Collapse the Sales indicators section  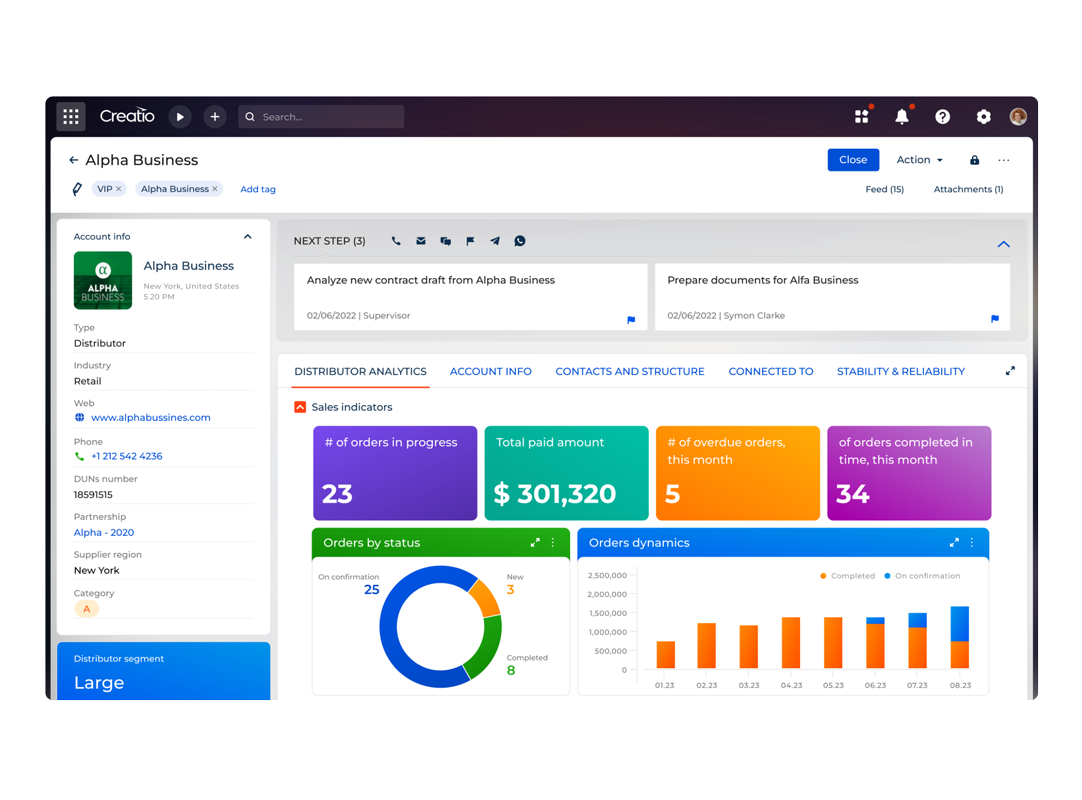[x=300, y=407]
